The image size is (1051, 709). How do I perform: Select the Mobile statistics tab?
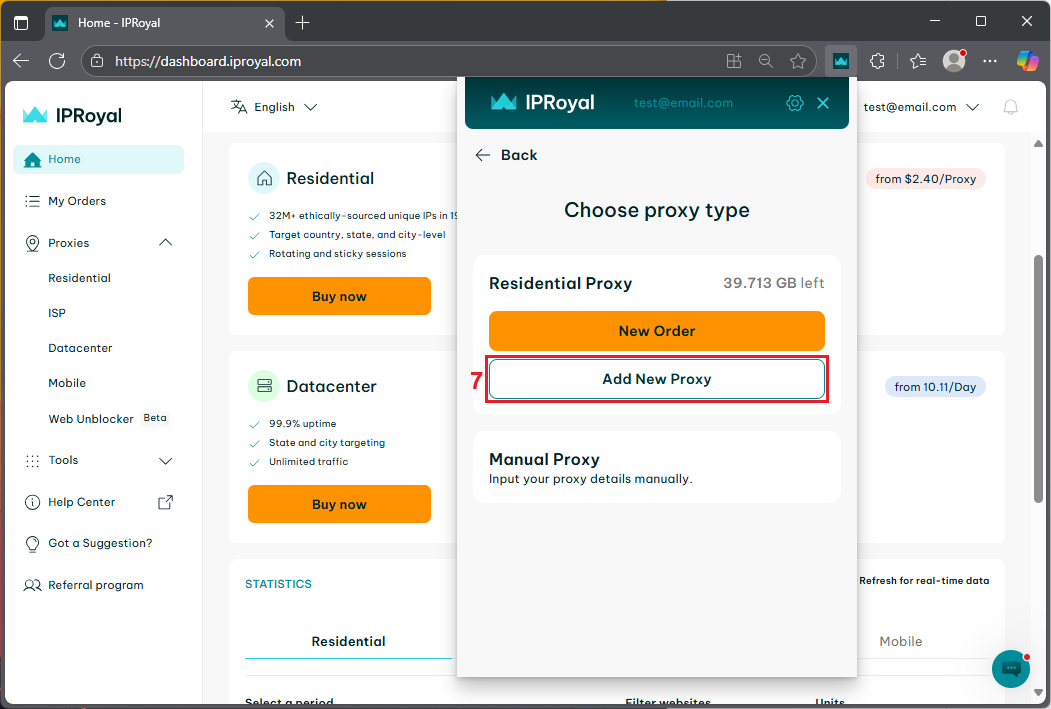(x=900, y=641)
